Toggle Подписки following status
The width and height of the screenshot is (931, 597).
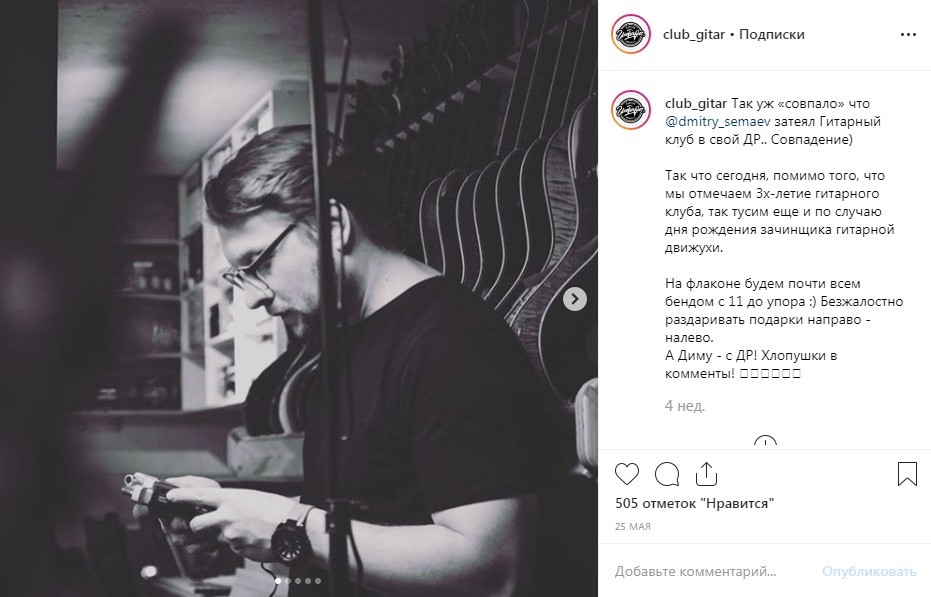(x=771, y=34)
